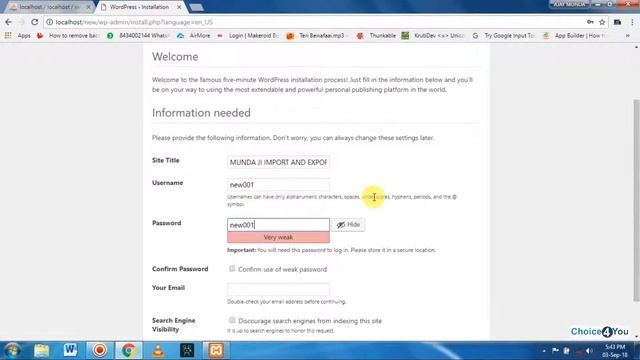Screen dimensions: 640x360
Task: Open Try Google Input Tools bookmark
Action: pyautogui.click(x=503, y=36)
